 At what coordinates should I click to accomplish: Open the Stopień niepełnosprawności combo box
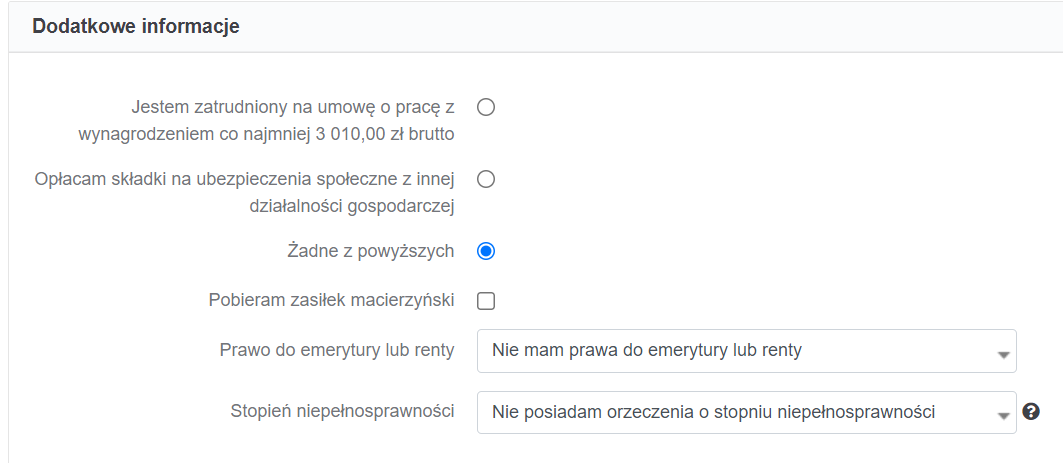tap(746, 412)
